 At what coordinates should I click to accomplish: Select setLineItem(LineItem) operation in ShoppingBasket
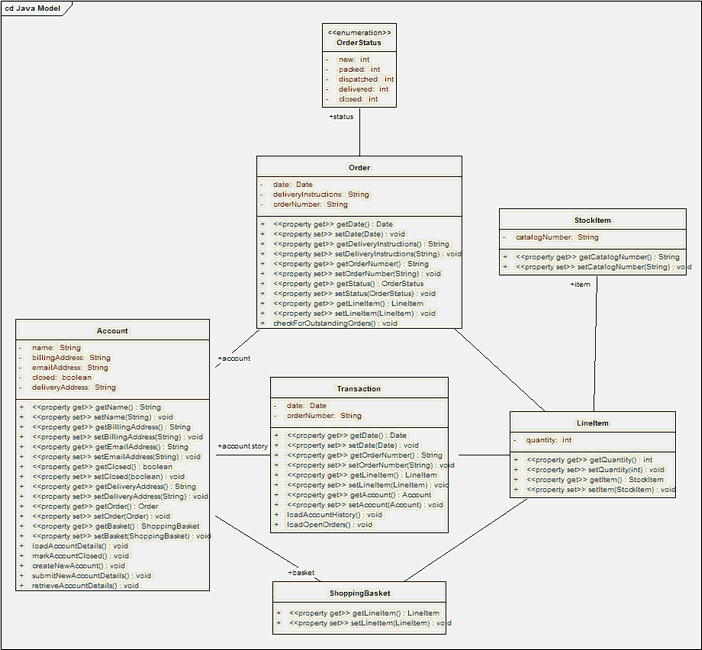[x=370, y=623]
